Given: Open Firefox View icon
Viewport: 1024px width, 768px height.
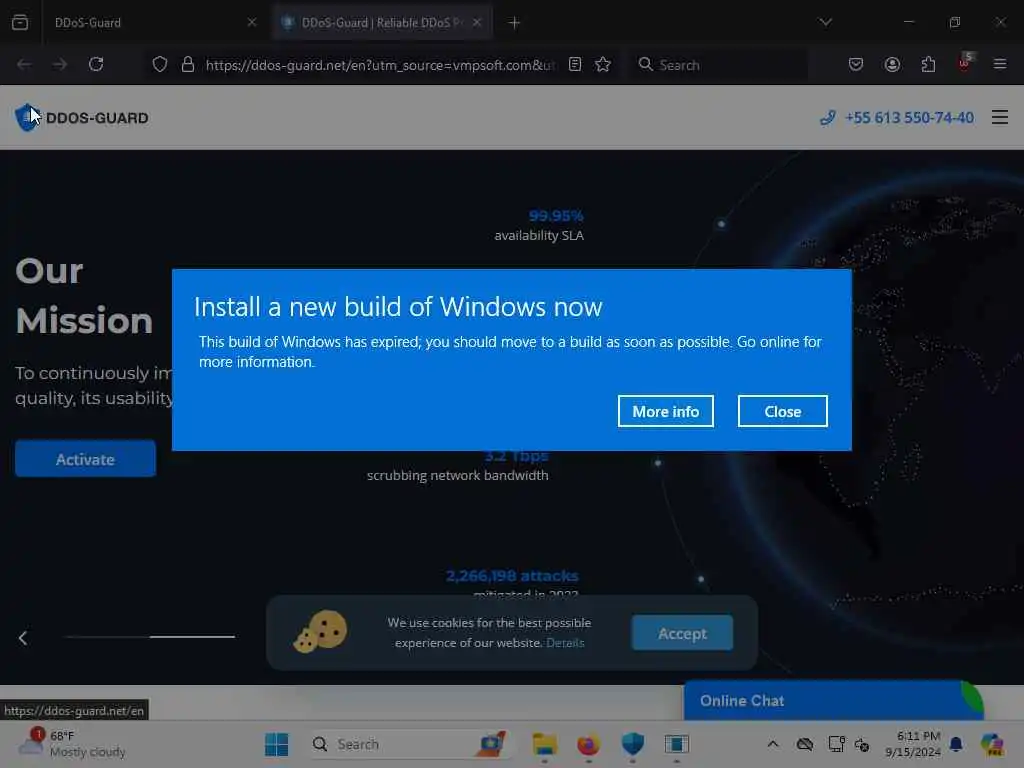Looking at the screenshot, I should click(x=20, y=22).
